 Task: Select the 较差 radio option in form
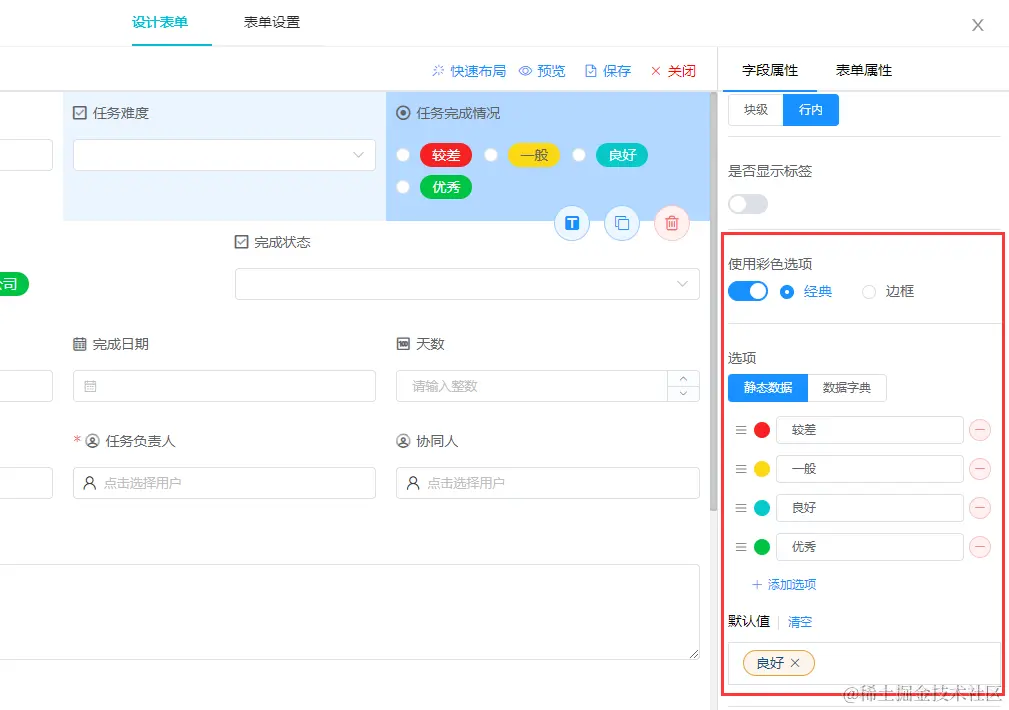pos(403,155)
